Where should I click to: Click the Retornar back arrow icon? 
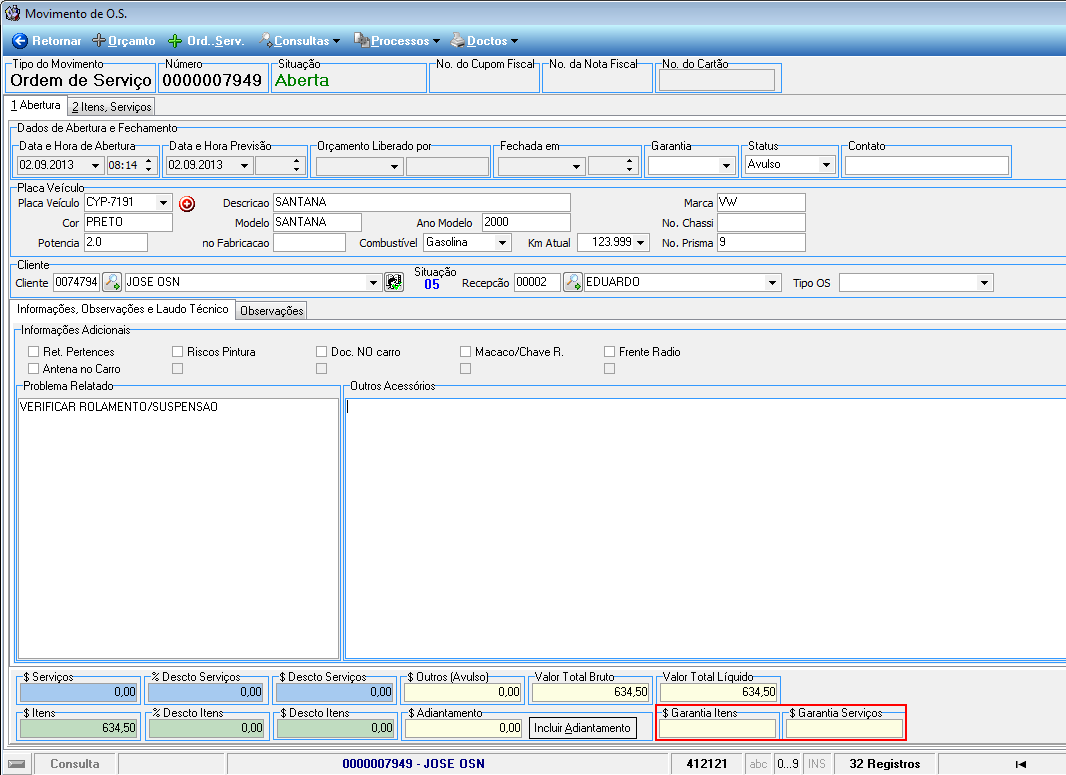[20, 41]
